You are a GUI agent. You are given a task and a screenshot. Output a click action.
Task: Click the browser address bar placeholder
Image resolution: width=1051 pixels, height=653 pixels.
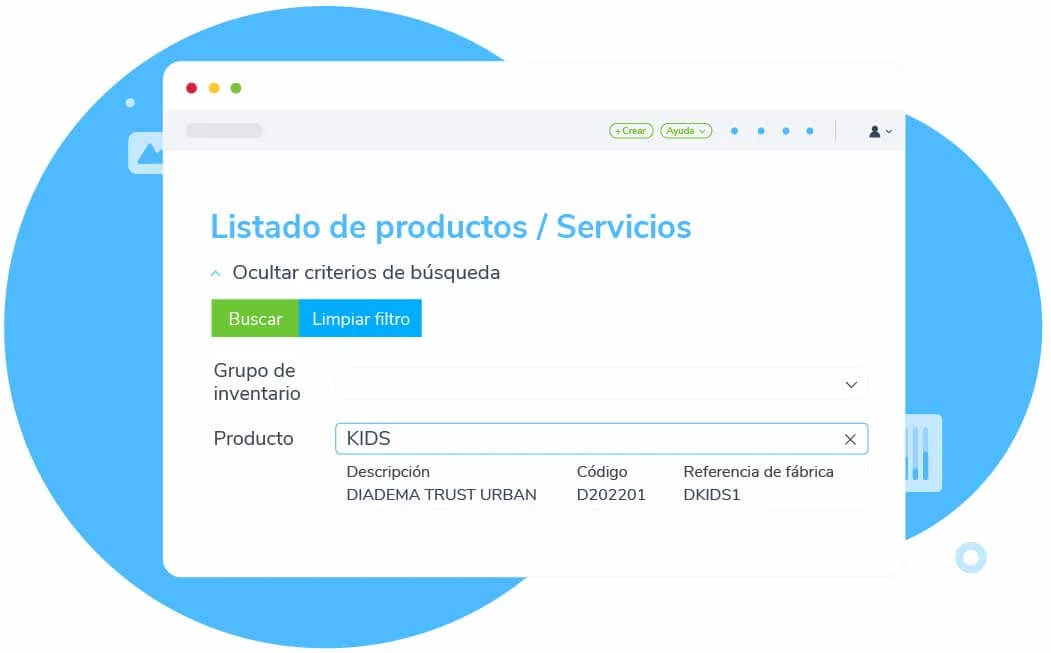223,130
